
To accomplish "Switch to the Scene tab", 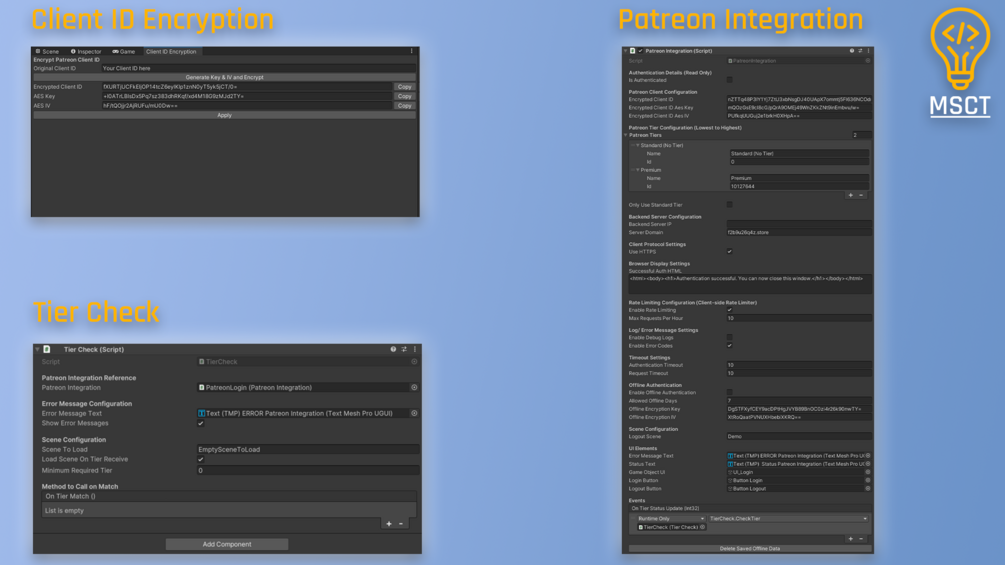I will 47,51.
